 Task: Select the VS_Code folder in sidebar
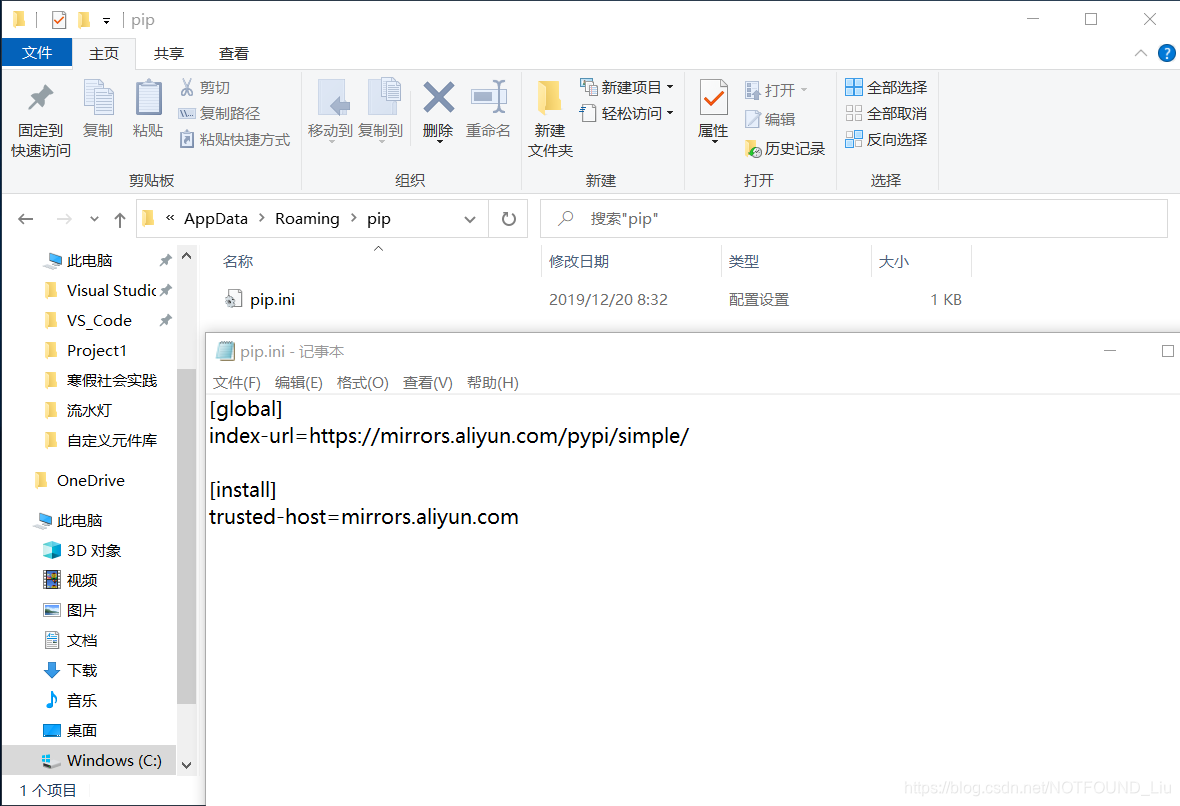click(x=99, y=321)
